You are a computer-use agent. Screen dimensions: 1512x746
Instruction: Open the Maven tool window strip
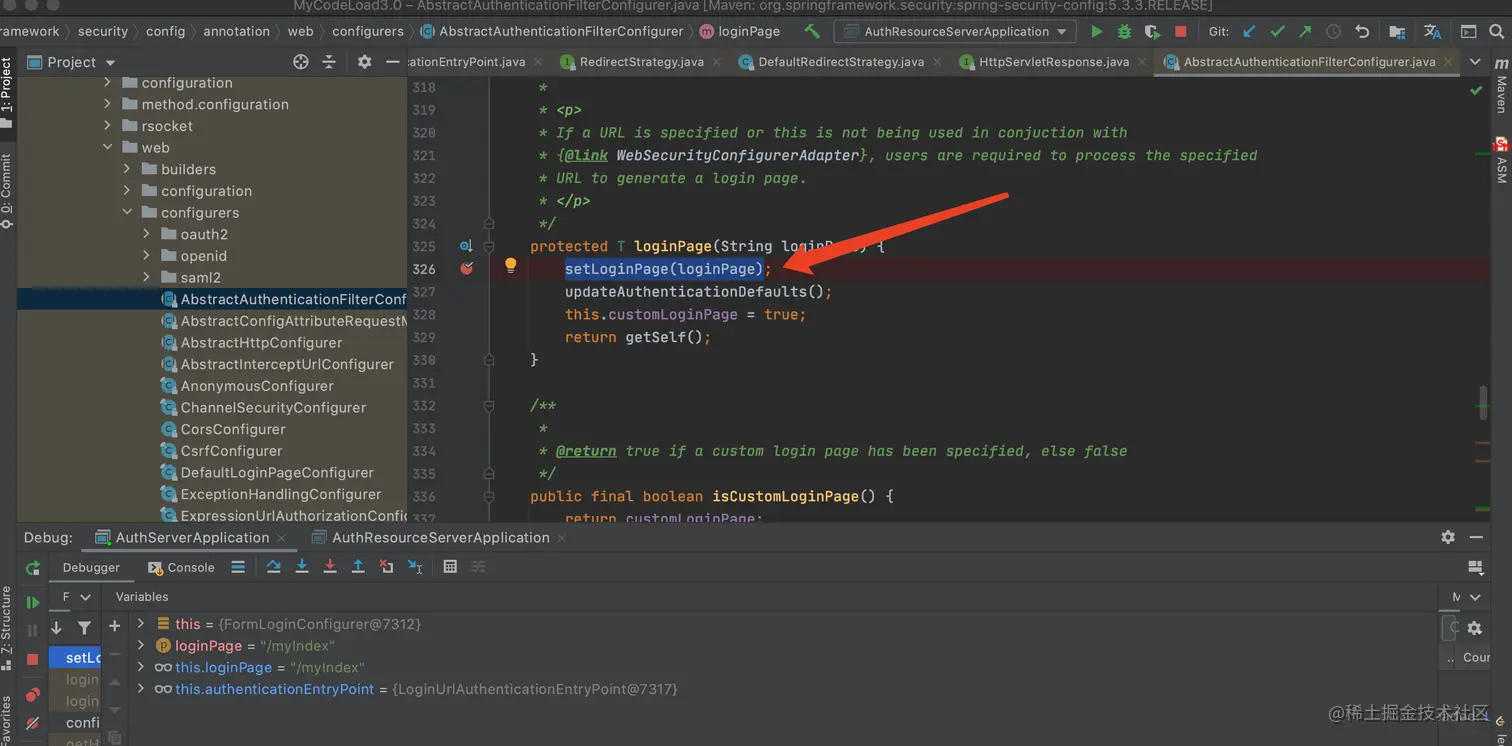[x=1501, y=87]
